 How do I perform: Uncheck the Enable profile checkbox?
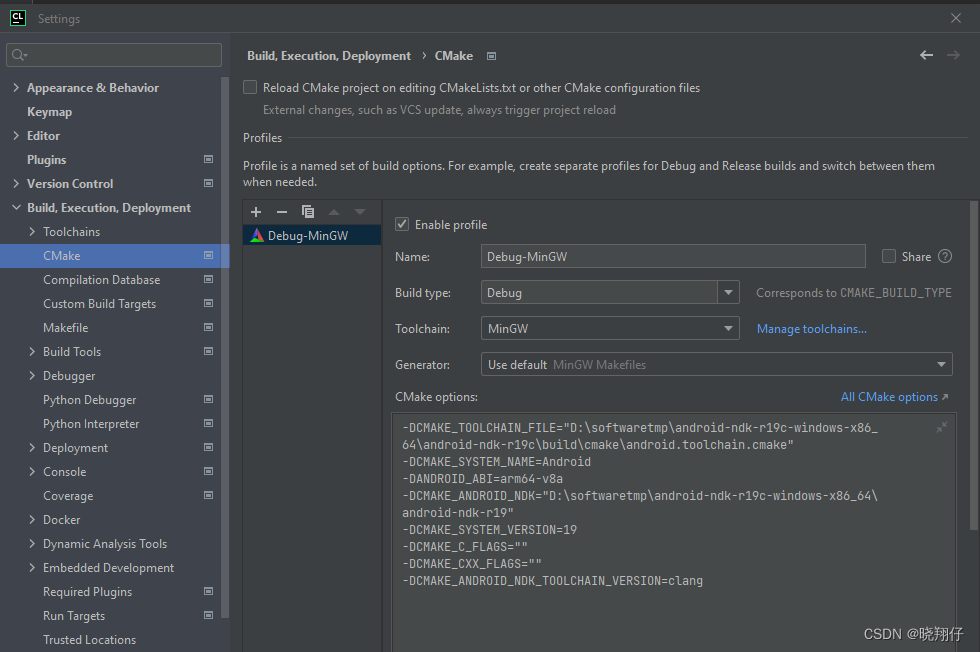(402, 224)
